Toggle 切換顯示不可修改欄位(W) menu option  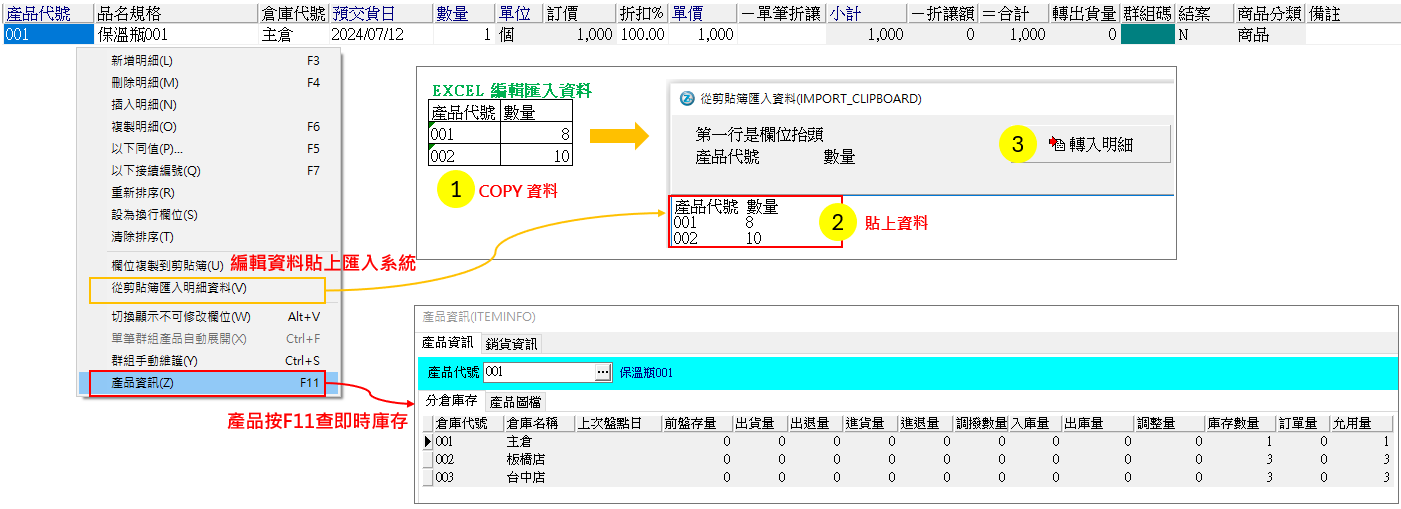(180, 317)
